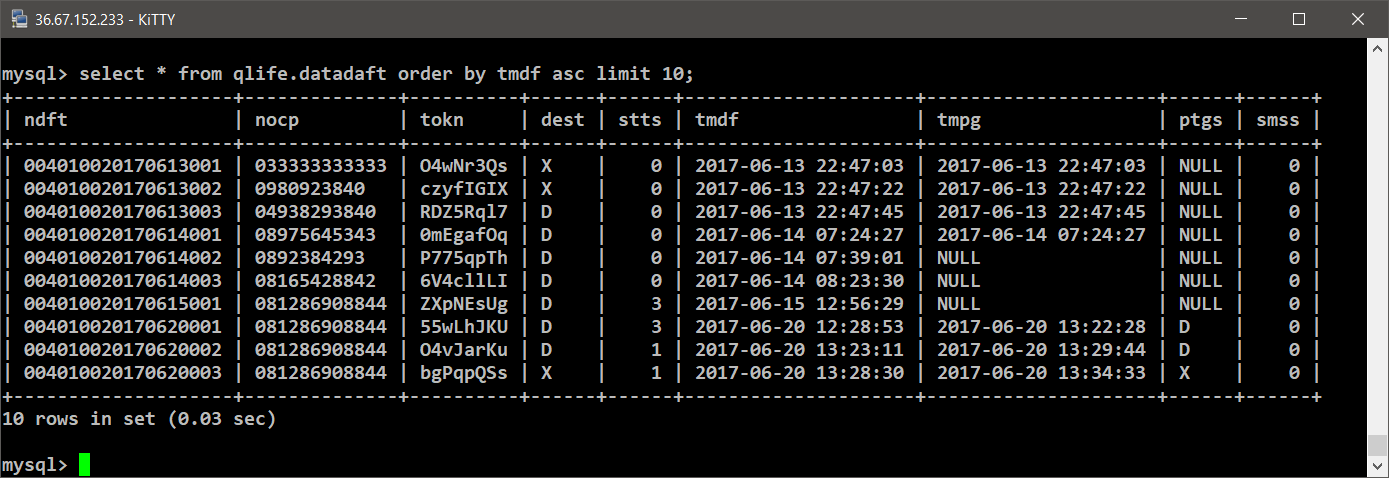
Task: Click the KiTTY icon in the title bar
Action: [18, 19]
